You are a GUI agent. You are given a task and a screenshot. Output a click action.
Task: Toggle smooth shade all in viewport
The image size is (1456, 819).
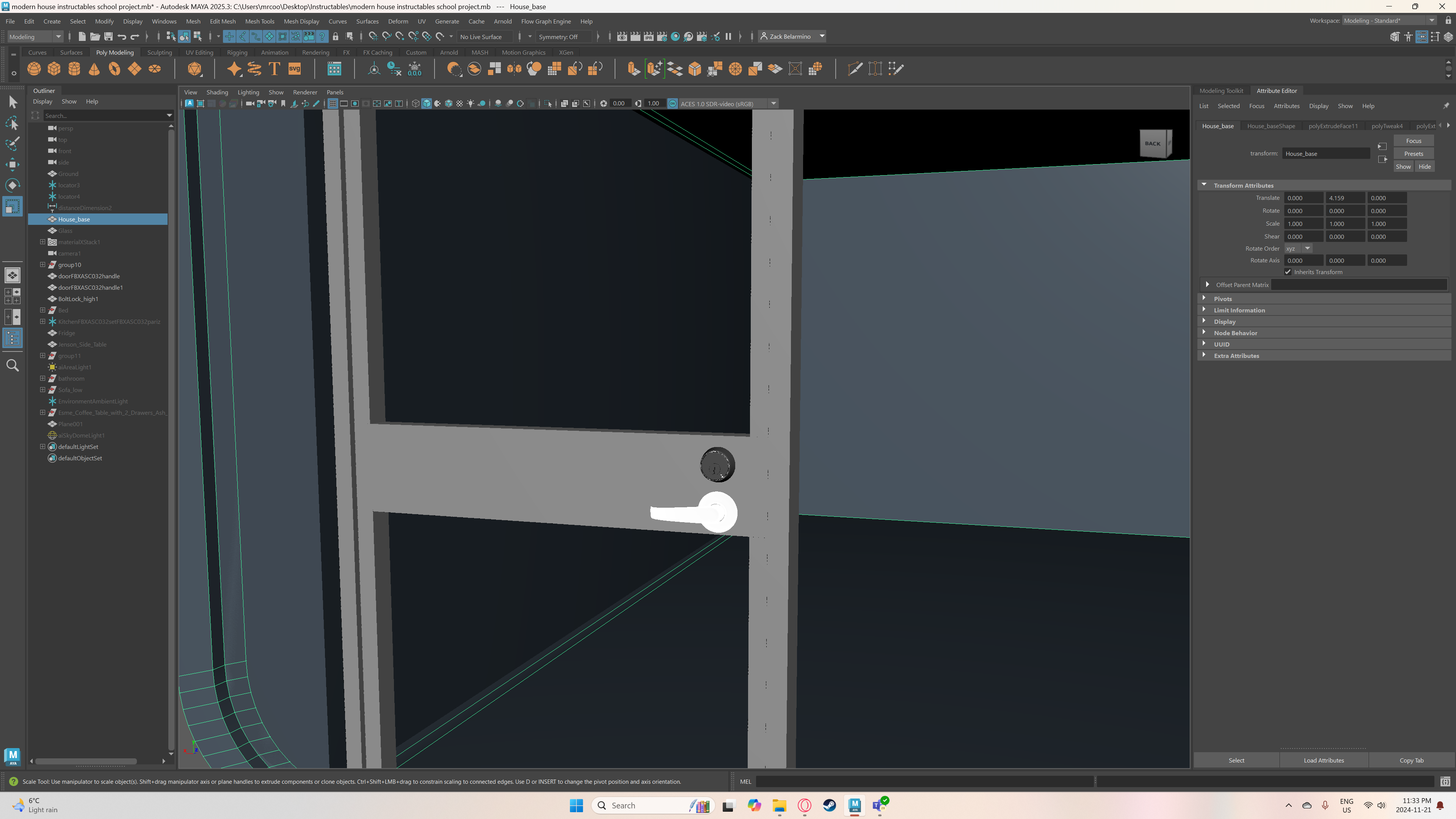click(427, 104)
